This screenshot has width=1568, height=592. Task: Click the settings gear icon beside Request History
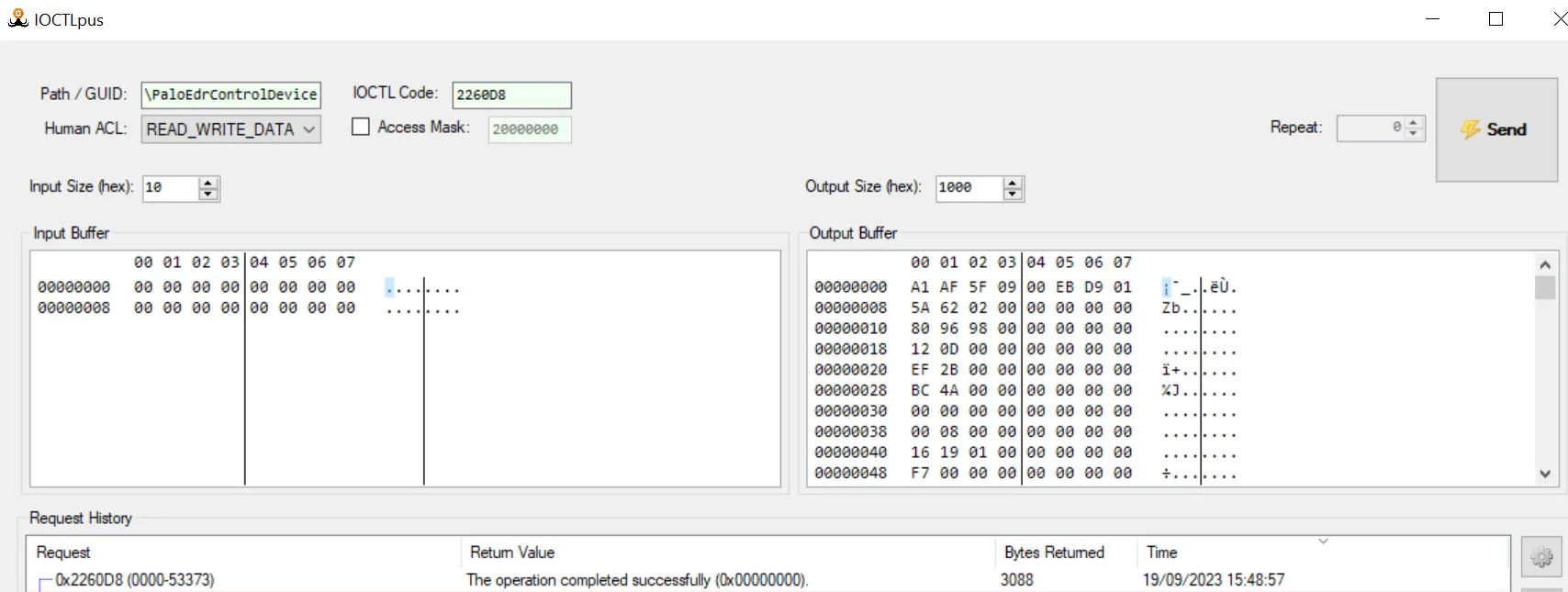1541,556
